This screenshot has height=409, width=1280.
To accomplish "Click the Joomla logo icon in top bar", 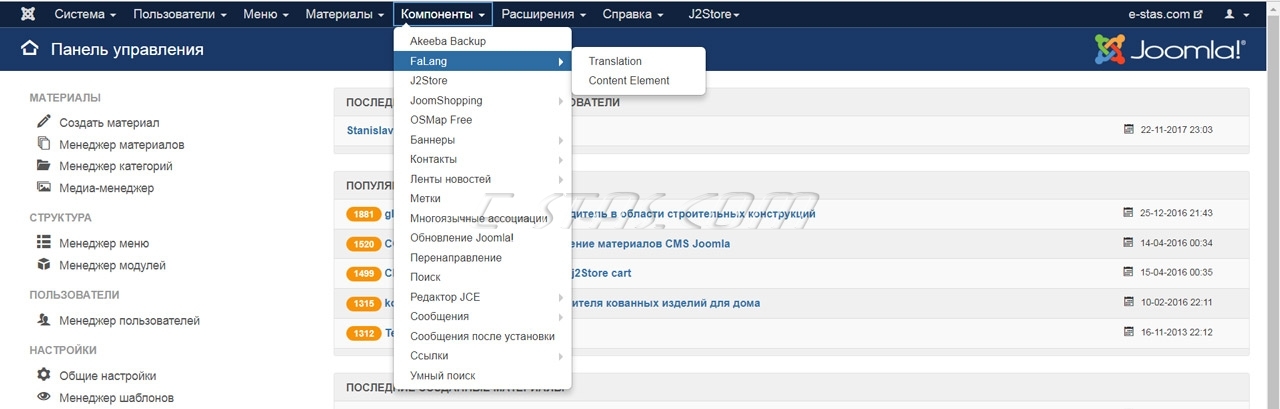I will [x=27, y=15].
